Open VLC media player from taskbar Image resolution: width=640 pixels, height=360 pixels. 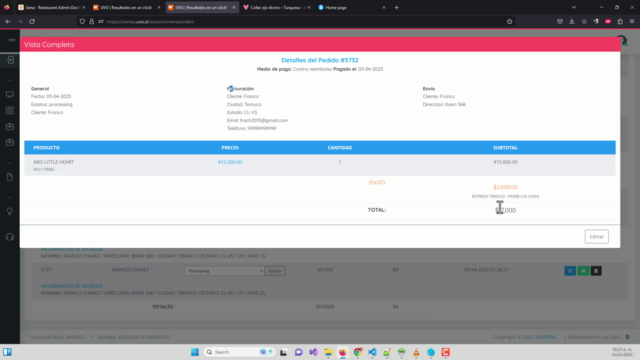click(x=416, y=352)
